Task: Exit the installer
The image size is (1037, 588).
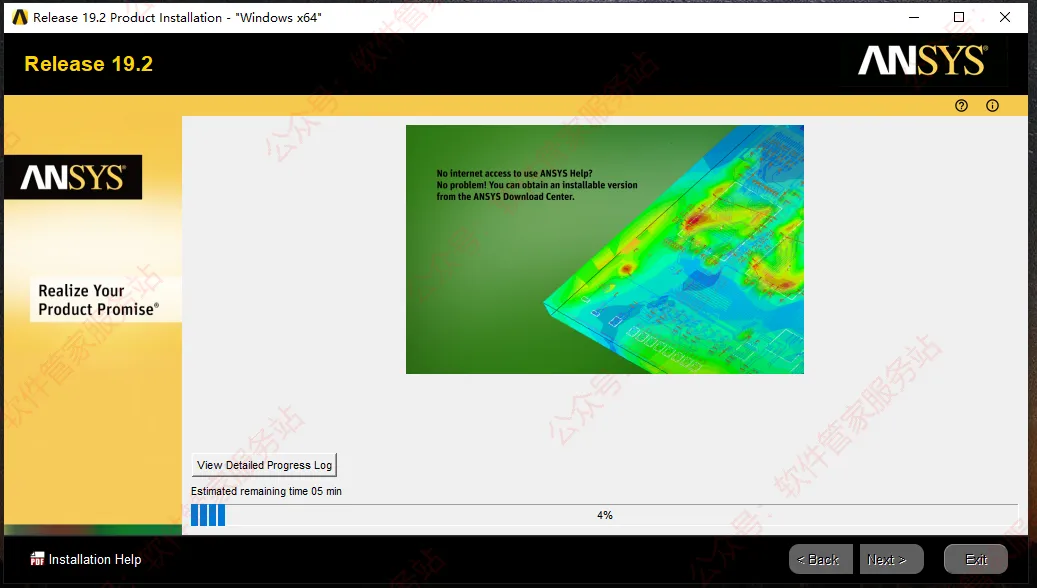Action: coord(975,560)
